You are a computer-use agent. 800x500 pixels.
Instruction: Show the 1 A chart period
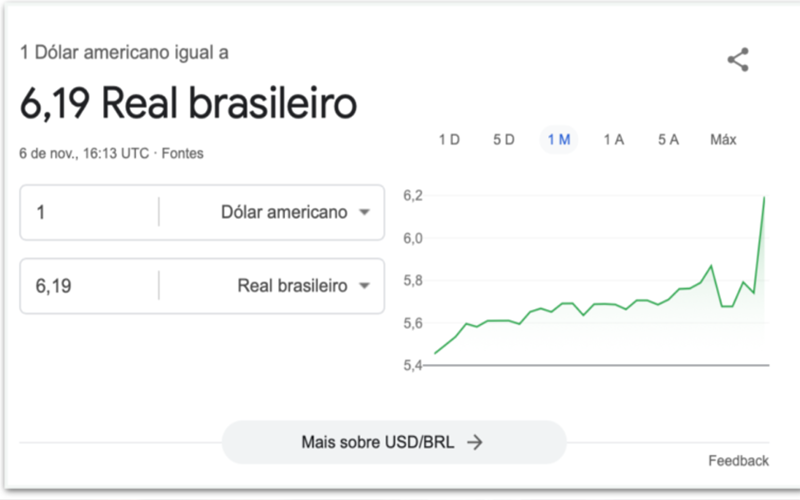pos(613,140)
